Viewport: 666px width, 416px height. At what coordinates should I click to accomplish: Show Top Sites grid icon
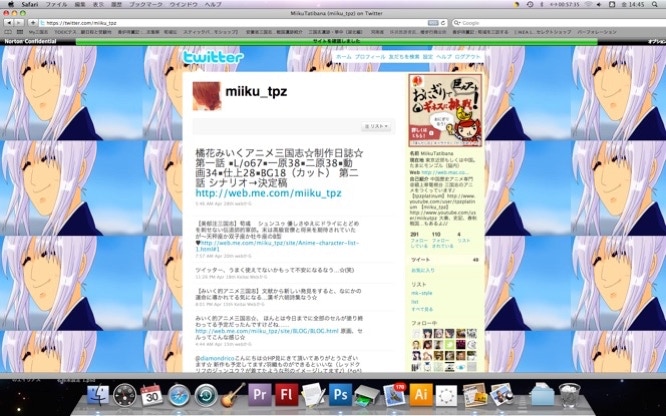pyautogui.click(x=20, y=32)
